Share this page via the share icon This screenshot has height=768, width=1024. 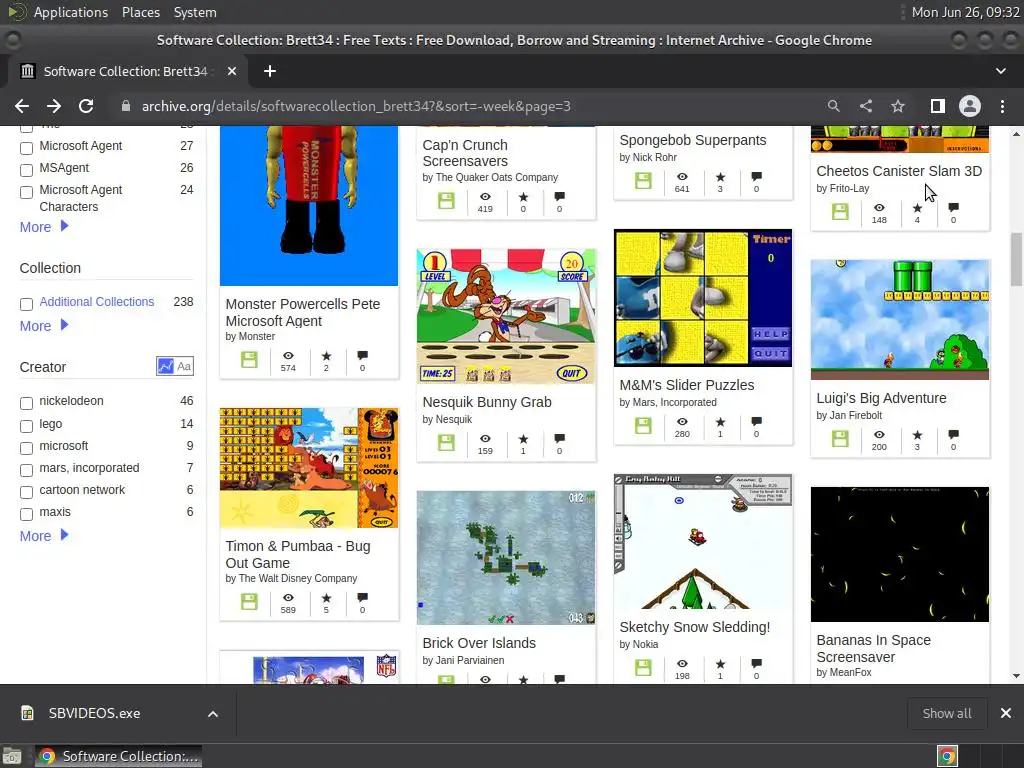pos(866,106)
